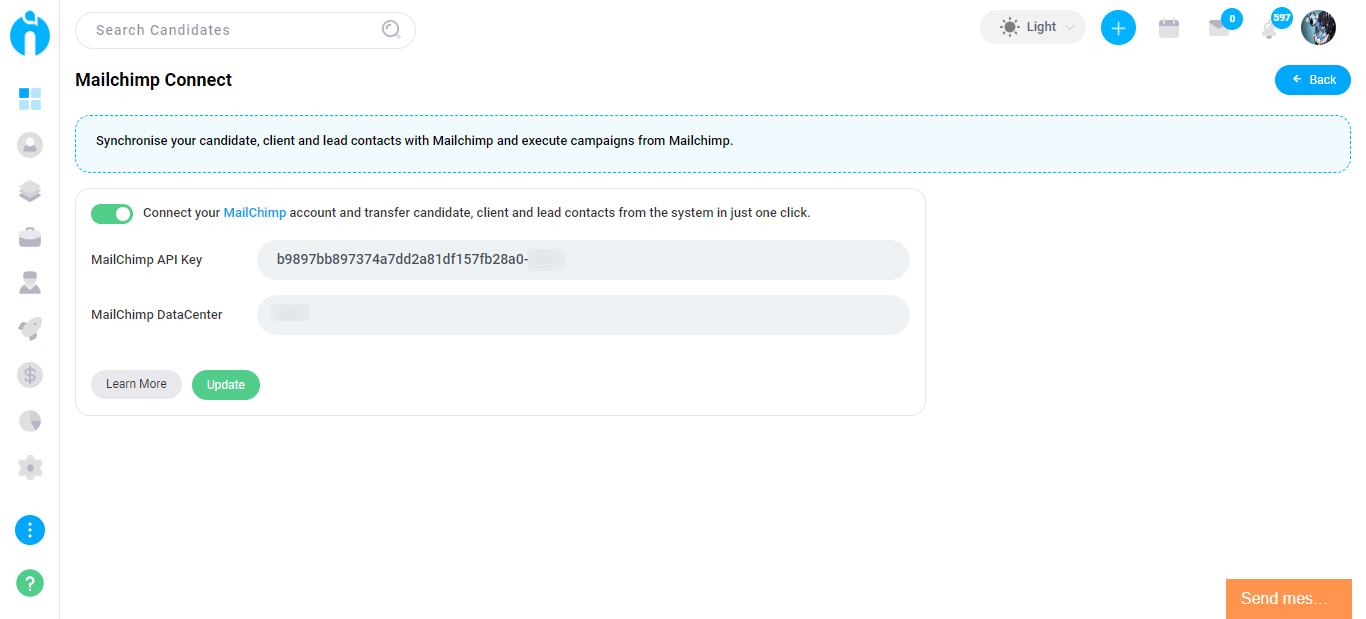Open the clients person-with-tie sidebar icon

coord(30,283)
